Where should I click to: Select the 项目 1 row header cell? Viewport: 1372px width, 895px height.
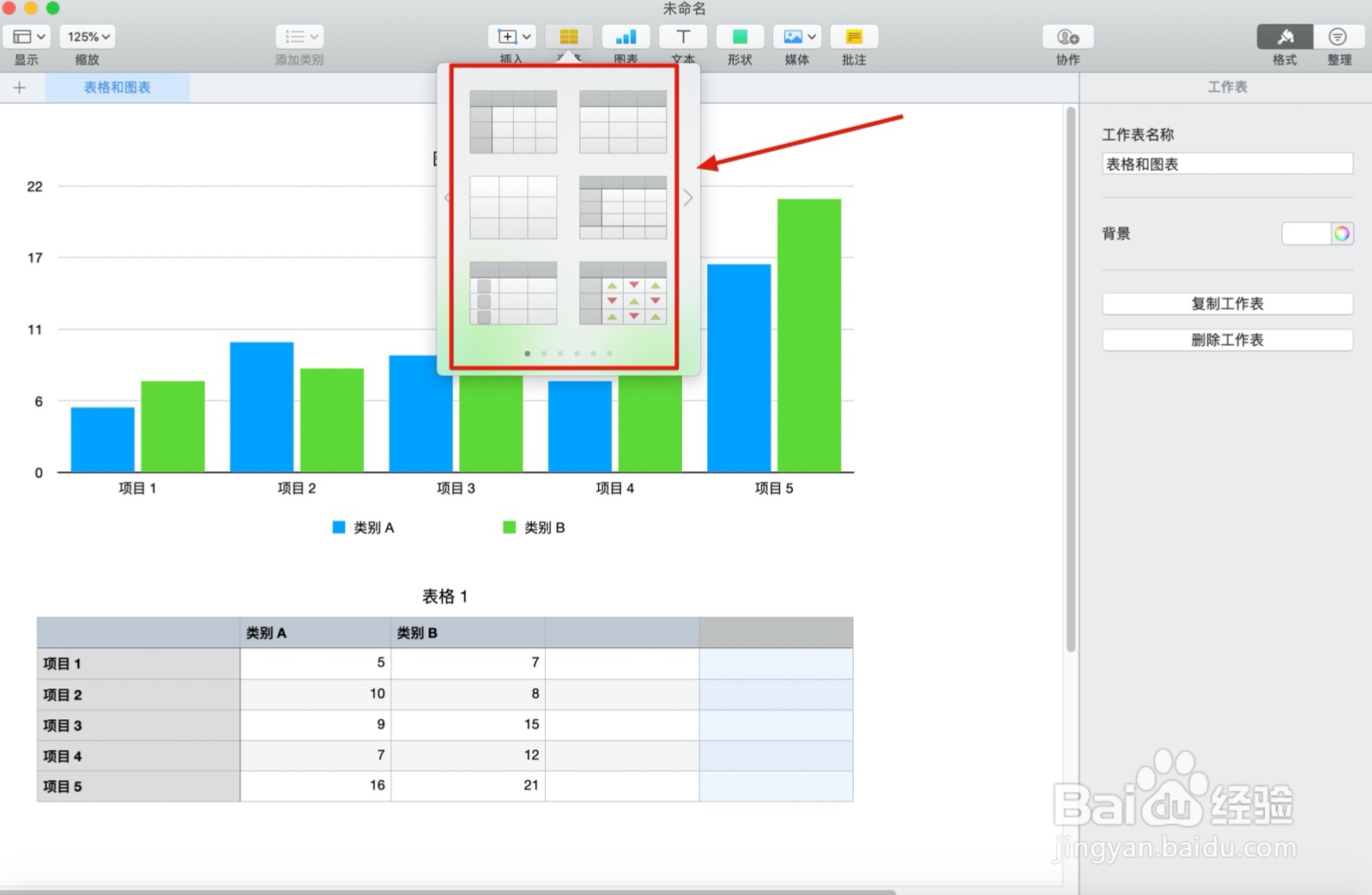[x=138, y=663]
